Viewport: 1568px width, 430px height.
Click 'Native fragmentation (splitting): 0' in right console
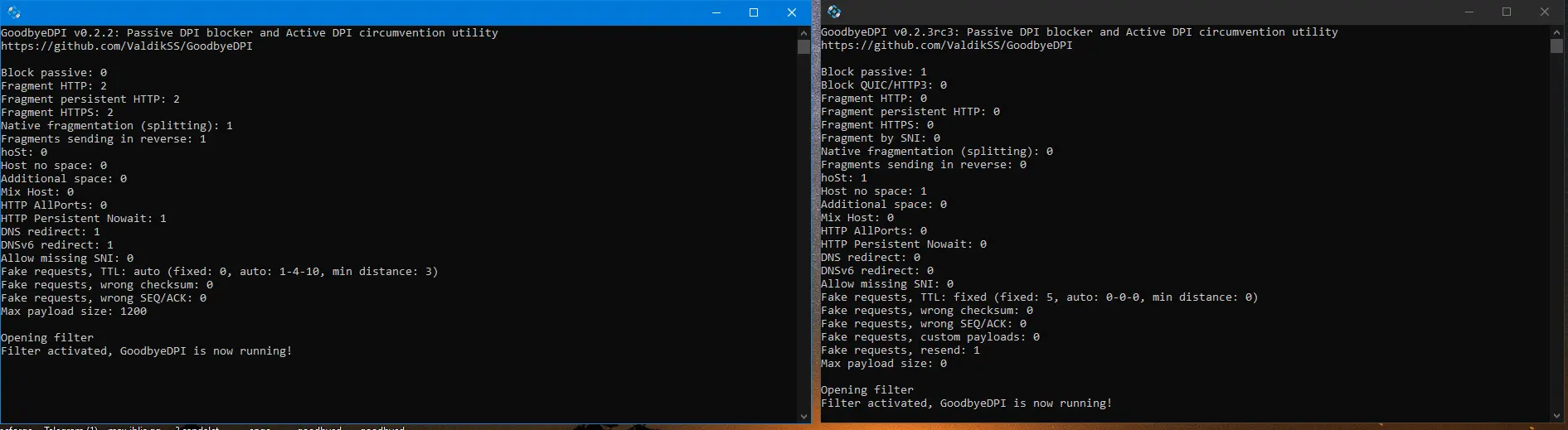coord(937,152)
